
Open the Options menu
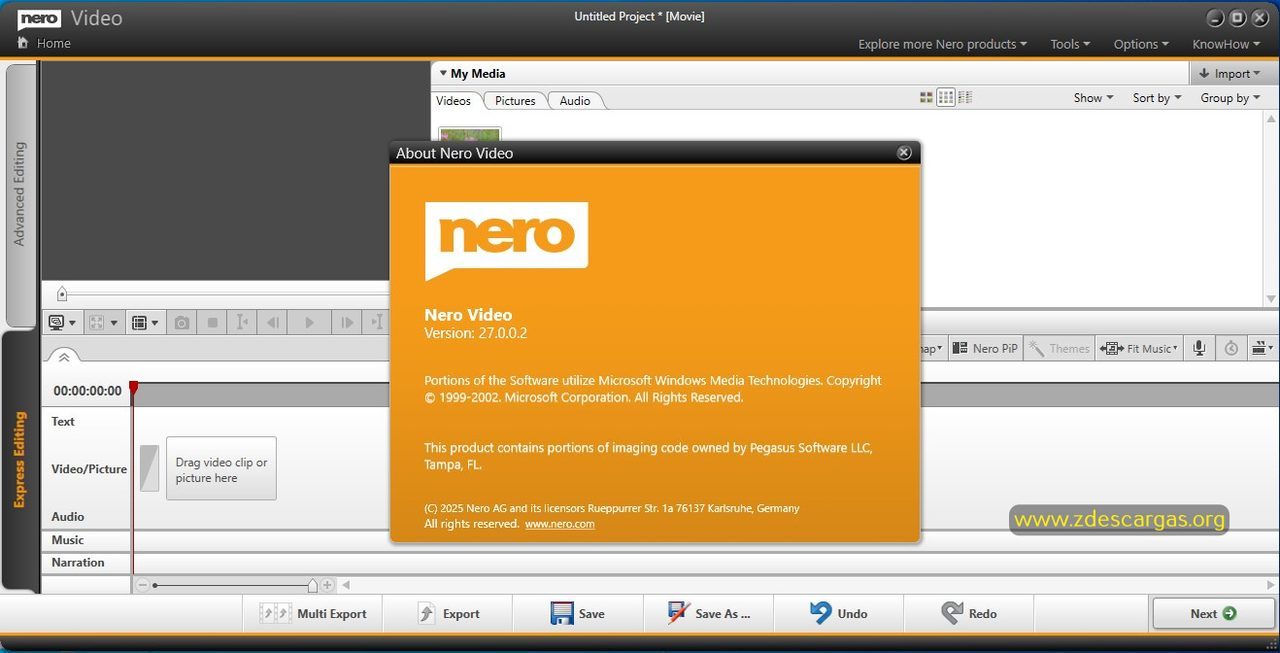click(1141, 44)
